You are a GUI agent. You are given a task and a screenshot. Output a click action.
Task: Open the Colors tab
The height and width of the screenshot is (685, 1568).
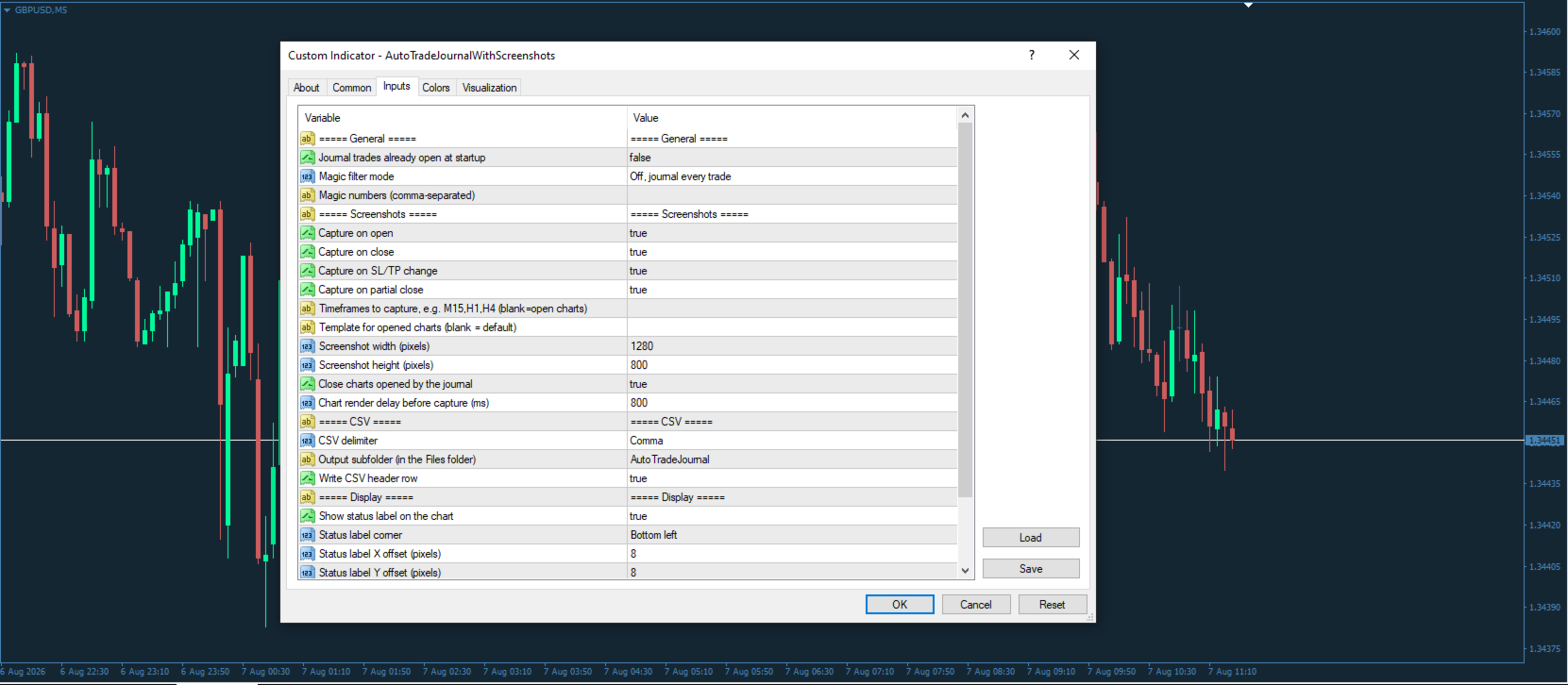pyautogui.click(x=436, y=88)
